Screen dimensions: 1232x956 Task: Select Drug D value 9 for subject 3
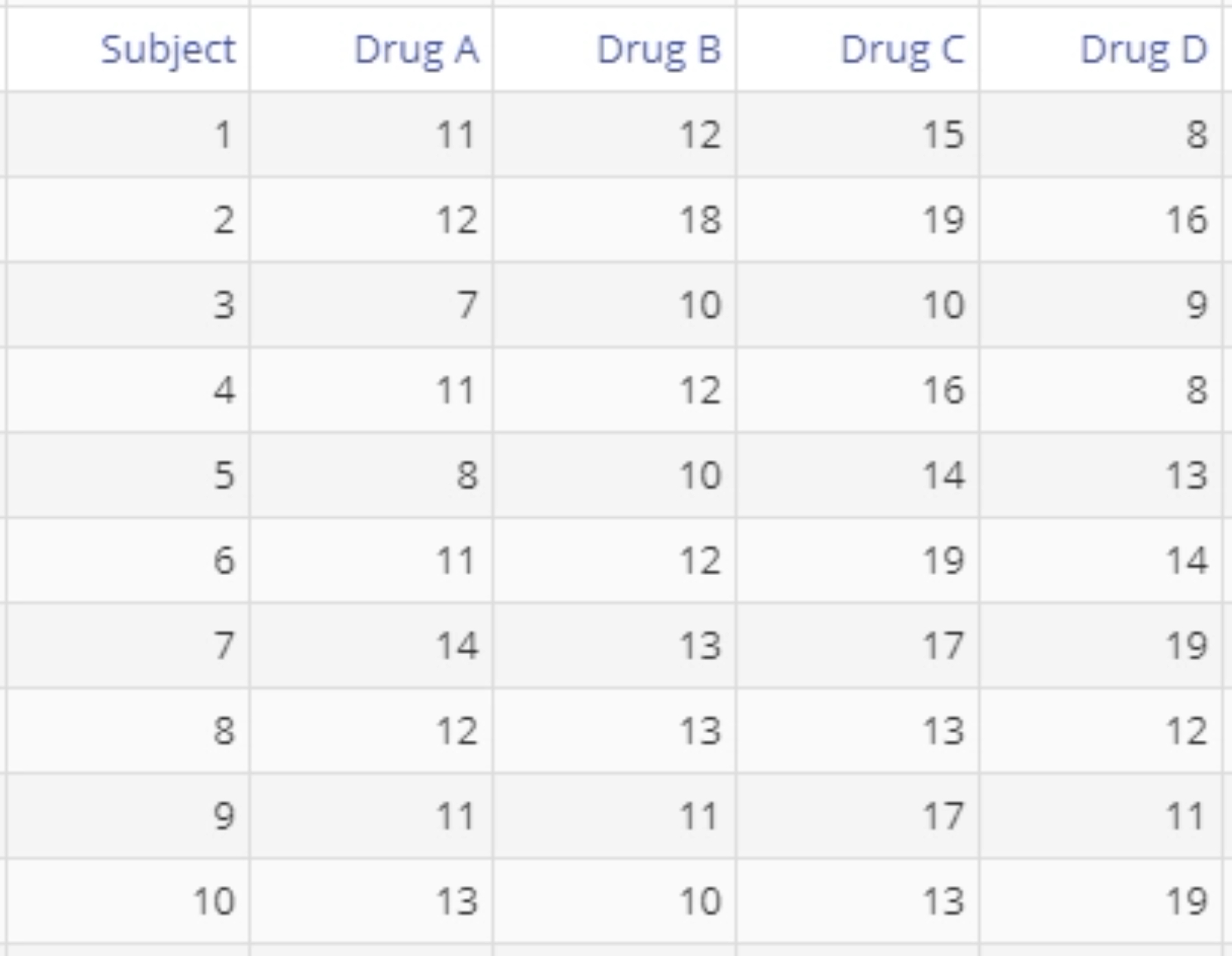[x=1101, y=305]
